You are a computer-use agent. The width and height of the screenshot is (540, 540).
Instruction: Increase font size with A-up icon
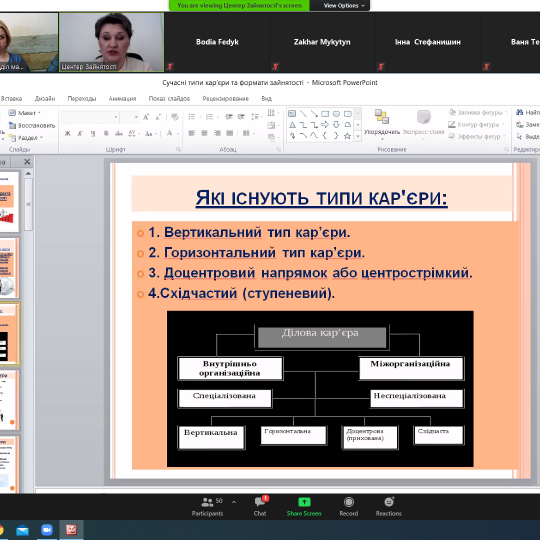(146, 117)
